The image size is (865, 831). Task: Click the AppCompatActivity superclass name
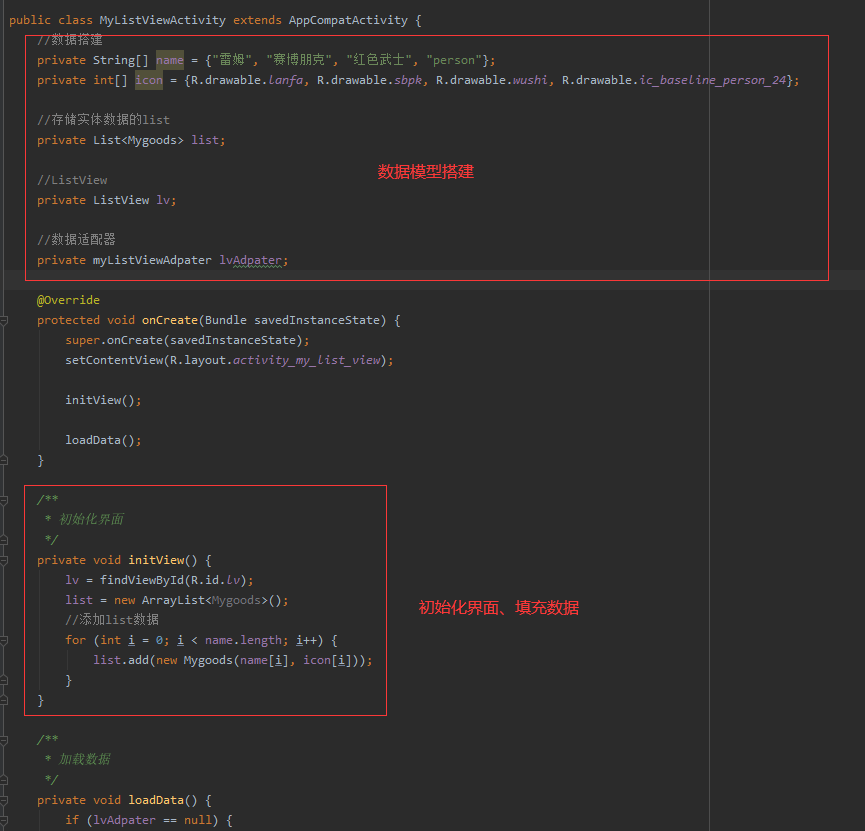tap(348, 20)
